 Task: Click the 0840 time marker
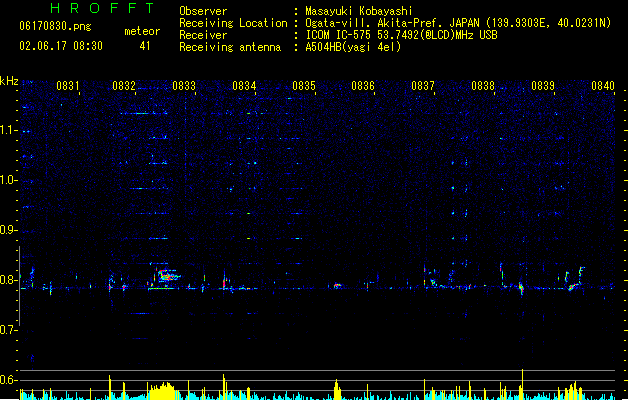(603, 86)
